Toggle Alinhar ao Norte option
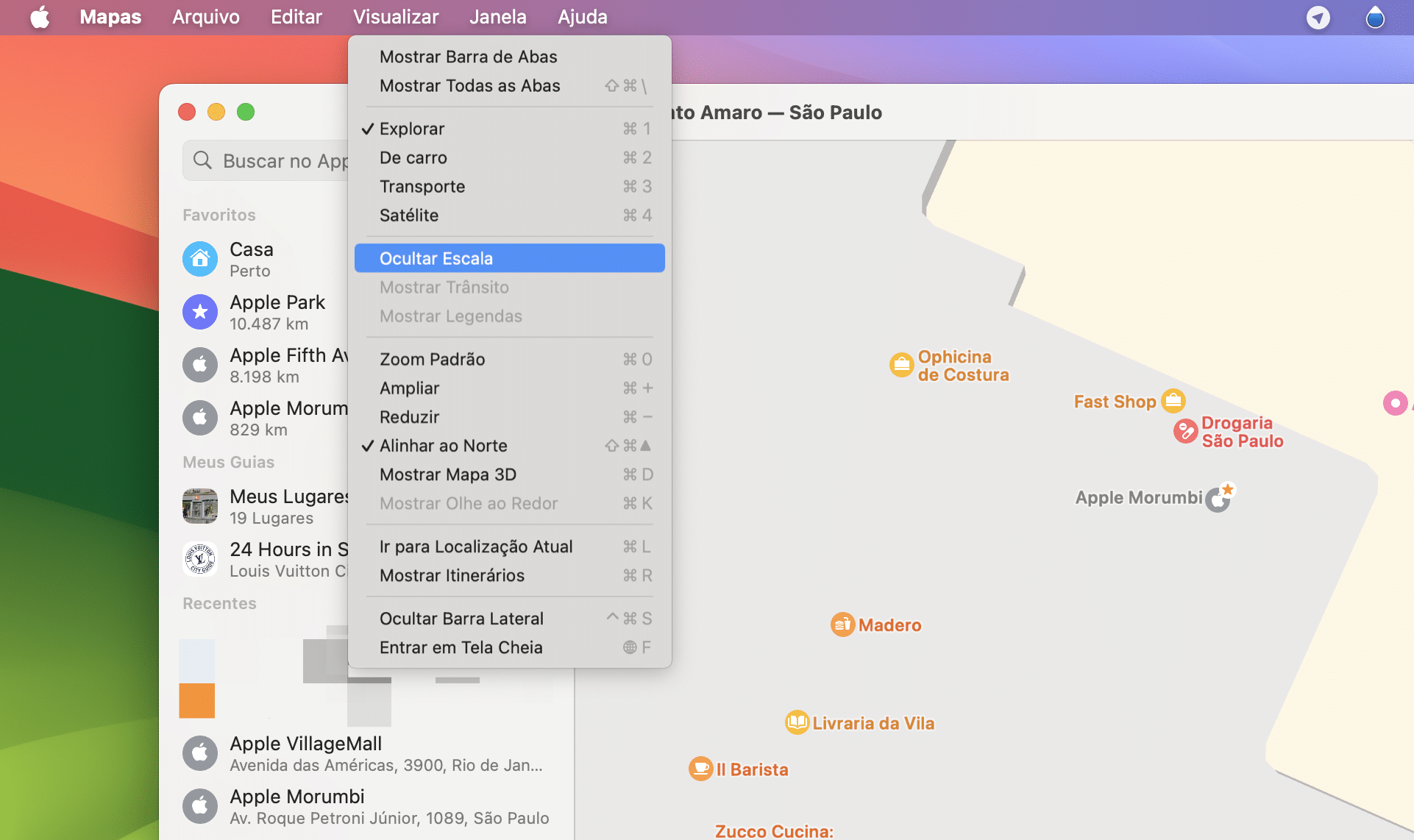Viewport: 1414px width, 840px height. [x=509, y=446]
